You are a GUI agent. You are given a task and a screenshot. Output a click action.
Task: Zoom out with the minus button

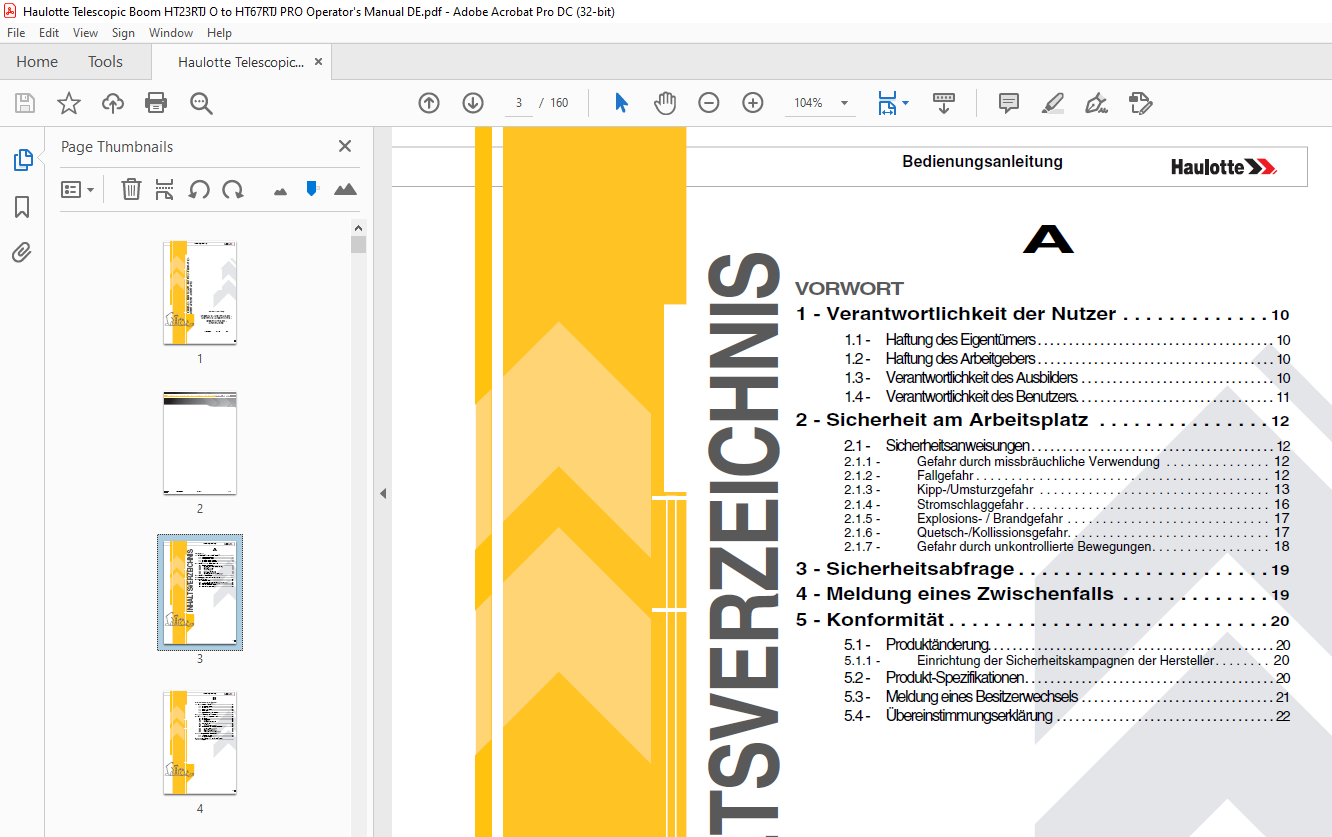tap(709, 103)
